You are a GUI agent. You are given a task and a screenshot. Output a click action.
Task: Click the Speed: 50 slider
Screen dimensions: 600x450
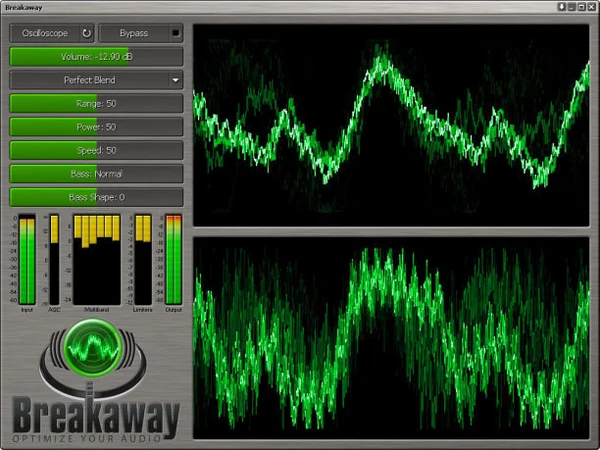coord(96,150)
